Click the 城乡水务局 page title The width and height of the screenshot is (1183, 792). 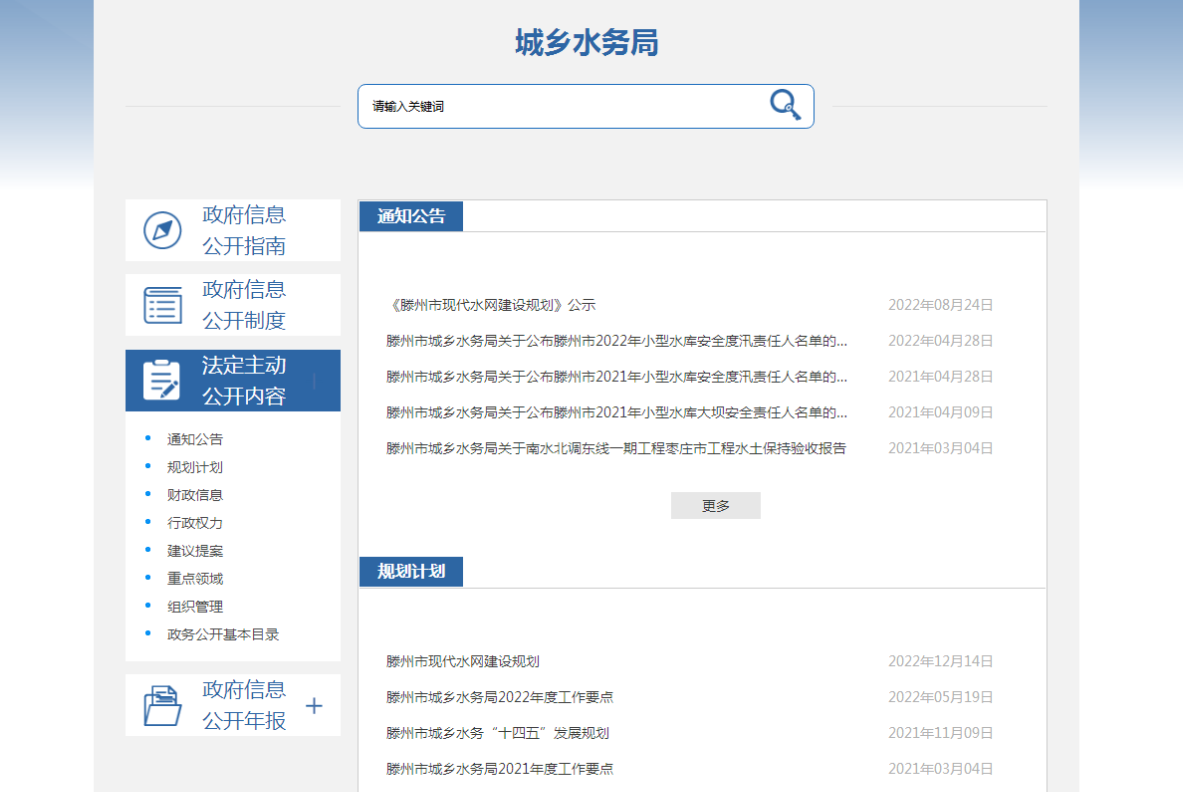(586, 42)
